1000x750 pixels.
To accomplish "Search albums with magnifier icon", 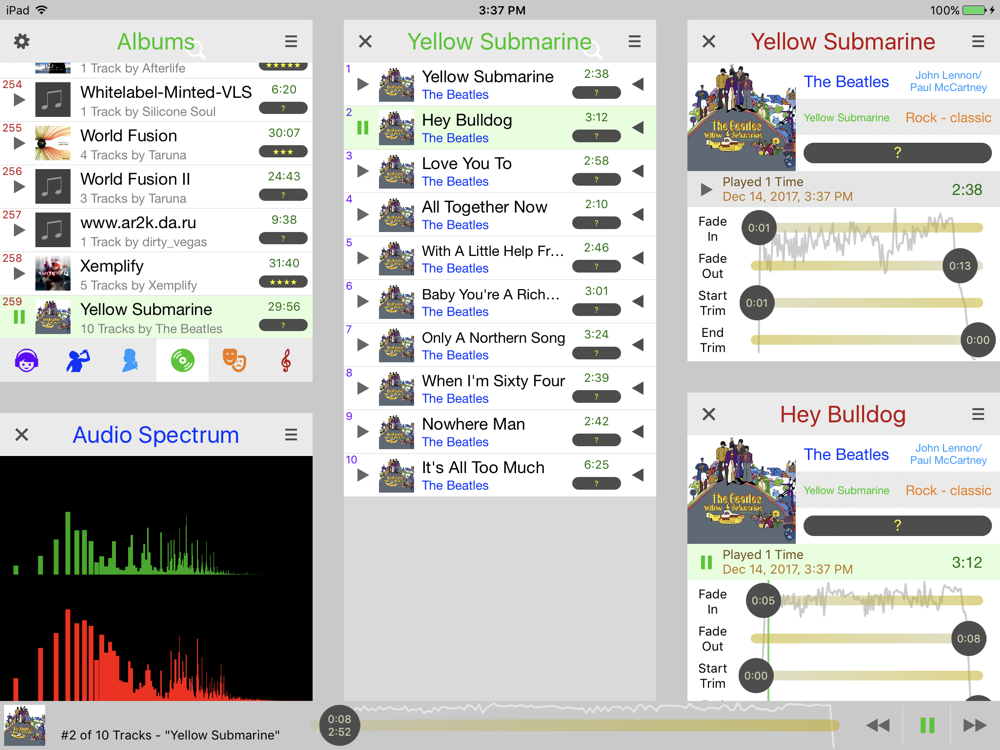I will [x=196, y=48].
